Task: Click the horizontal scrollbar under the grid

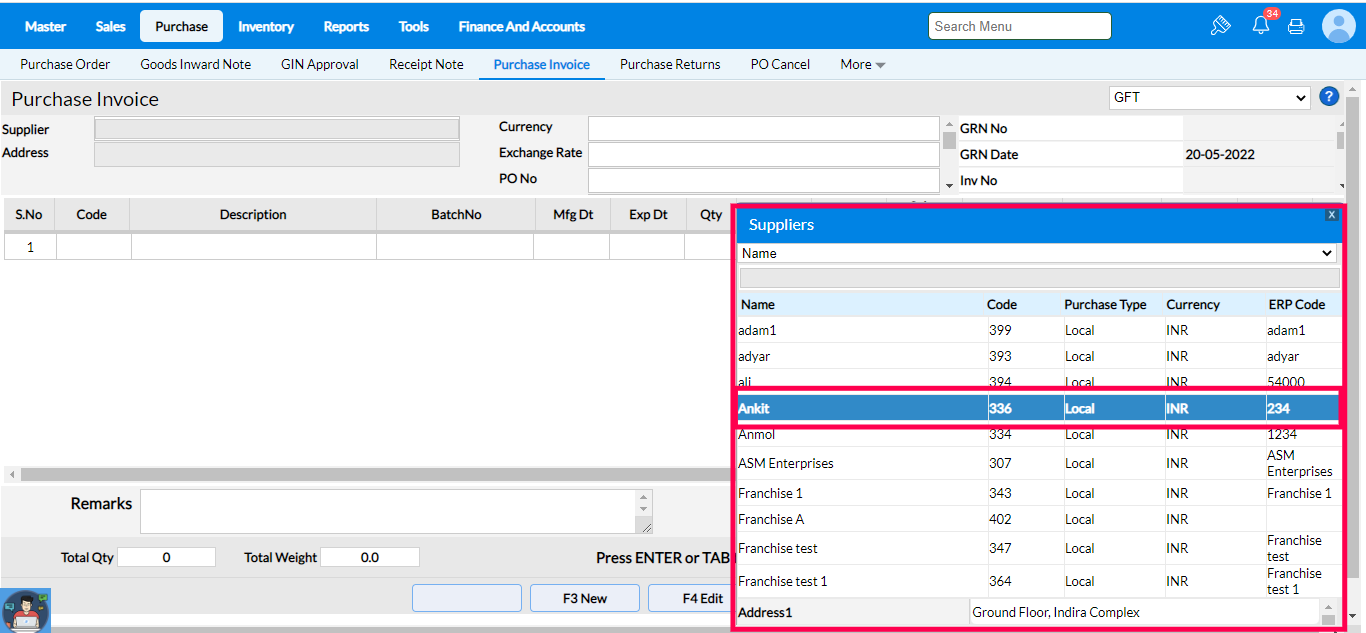Action: [x=370, y=474]
